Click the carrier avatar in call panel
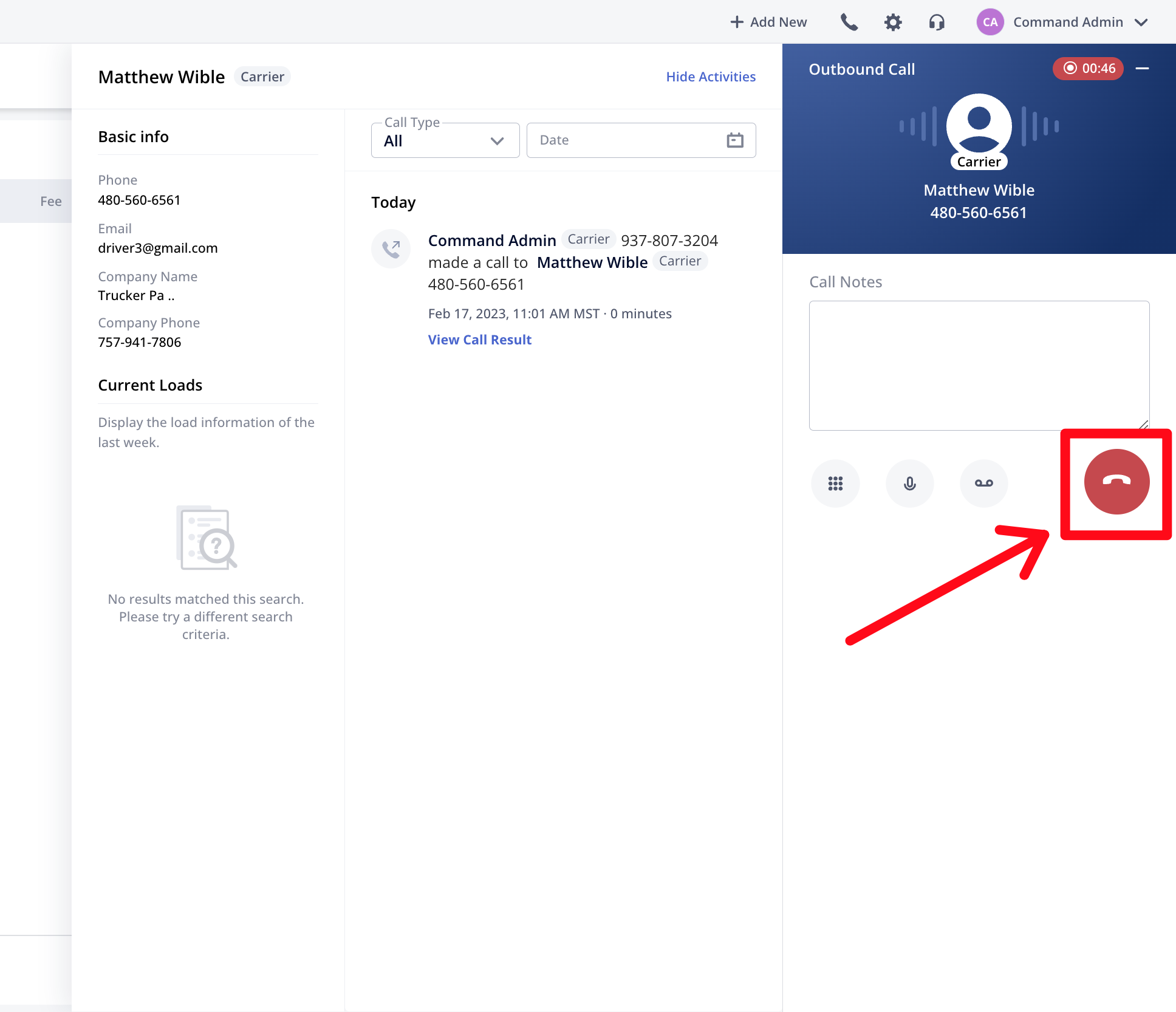The width and height of the screenshot is (1176, 1012). (x=979, y=126)
